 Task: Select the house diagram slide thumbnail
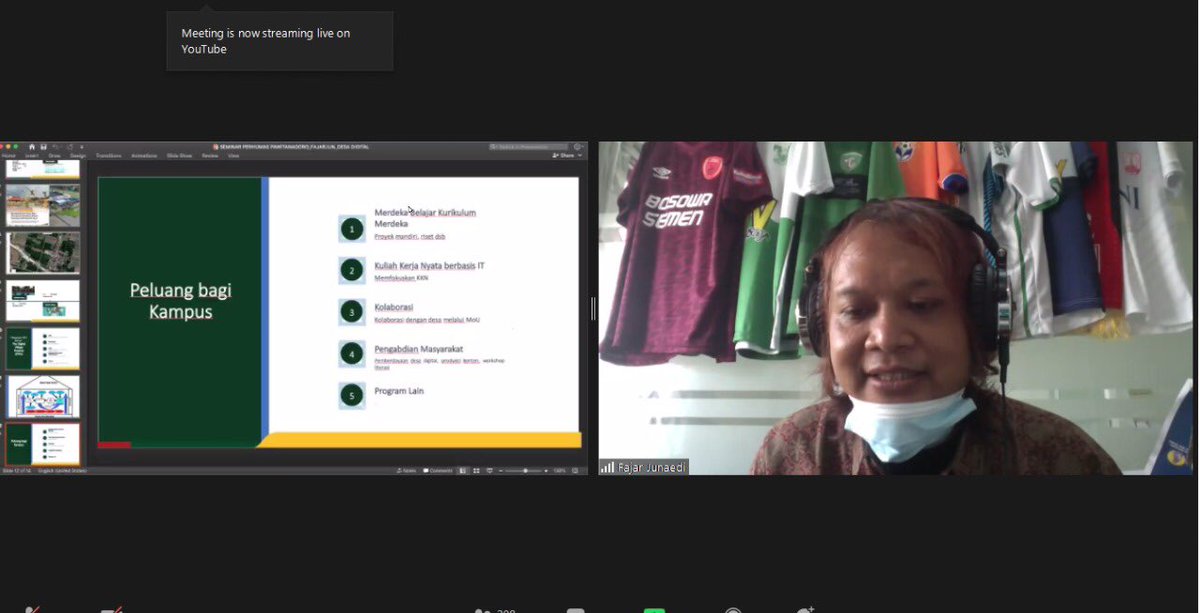(x=43, y=396)
